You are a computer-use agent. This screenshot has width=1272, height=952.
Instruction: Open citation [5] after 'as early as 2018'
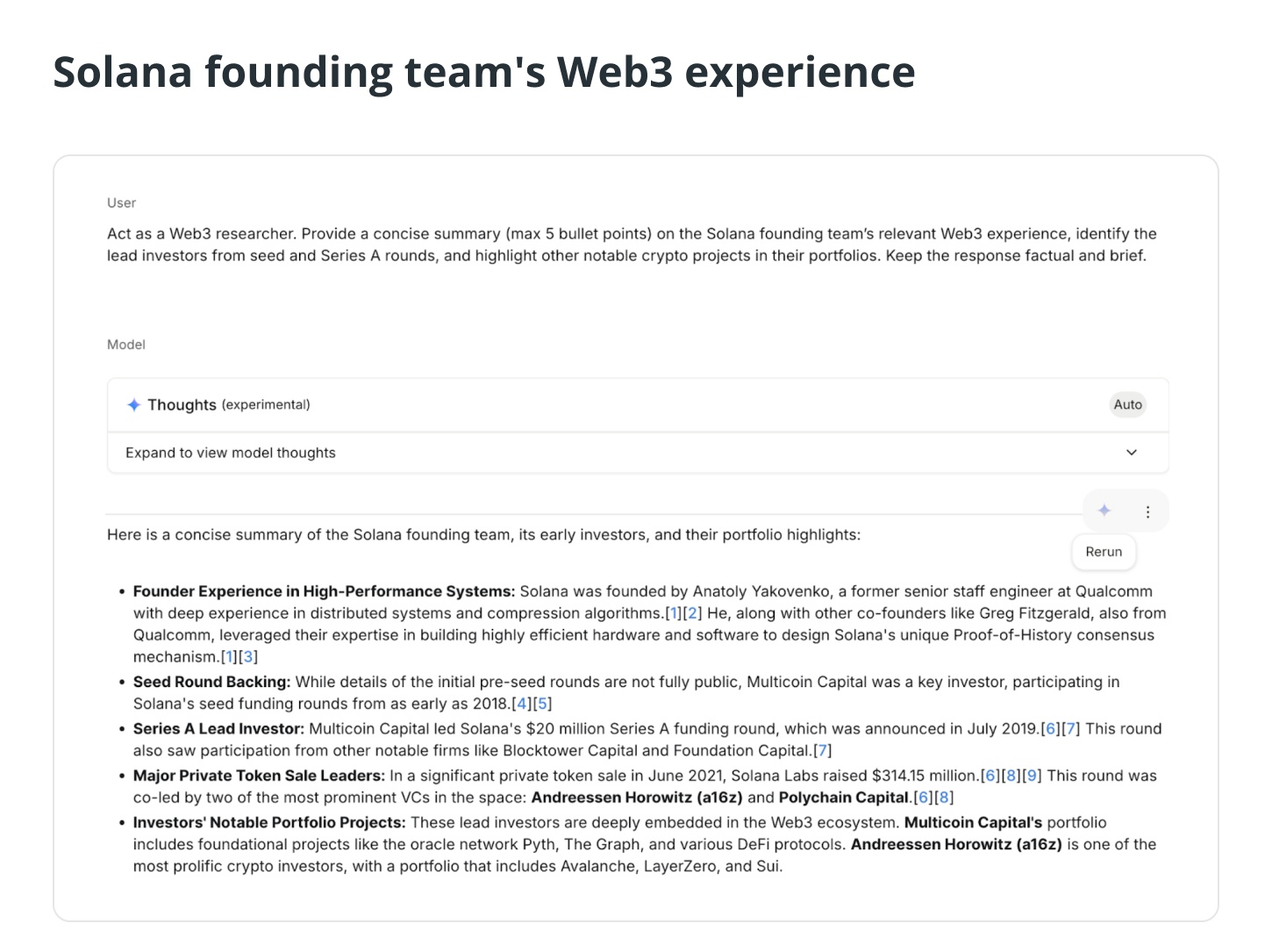click(543, 704)
